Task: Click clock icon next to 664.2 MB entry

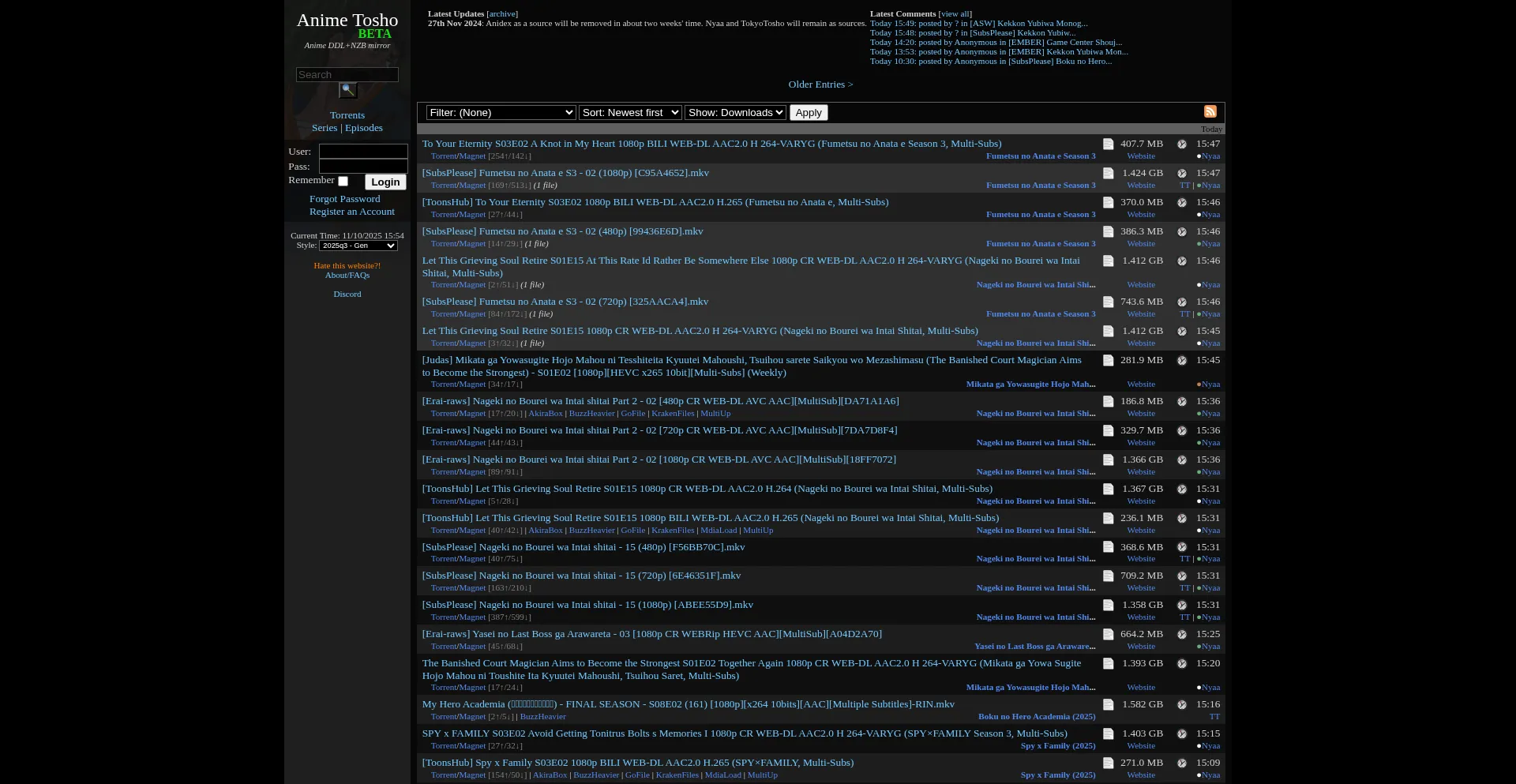Action: [x=1182, y=635]
